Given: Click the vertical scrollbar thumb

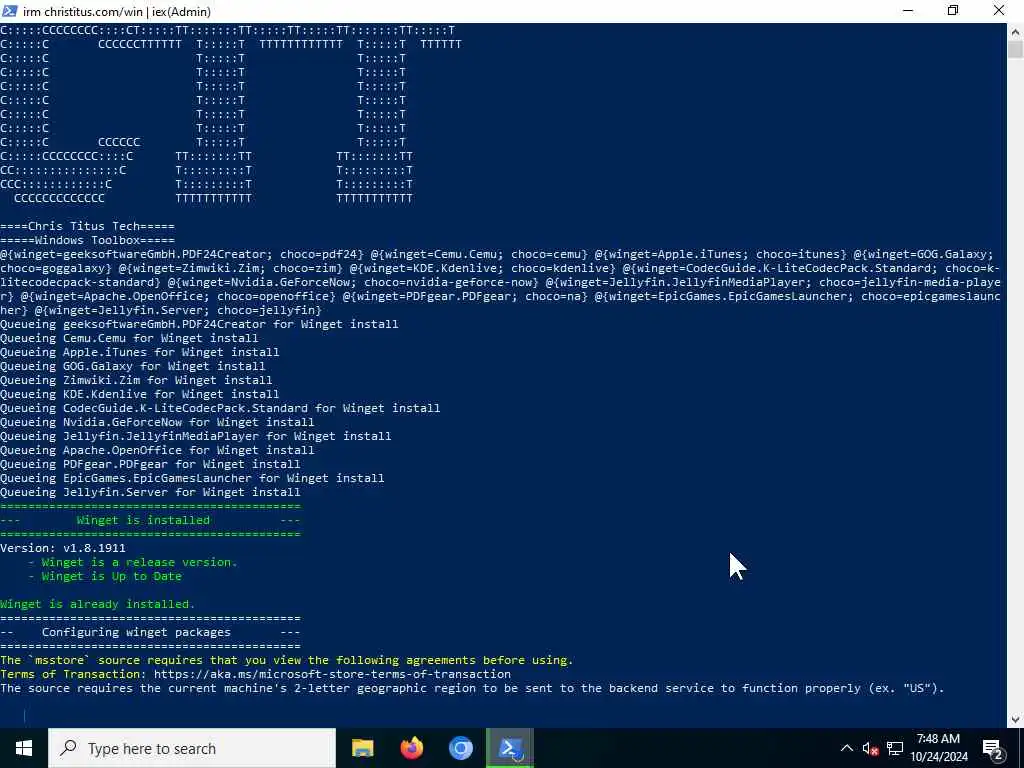Looking at the screenshot, I should (x=1016, y=49).
